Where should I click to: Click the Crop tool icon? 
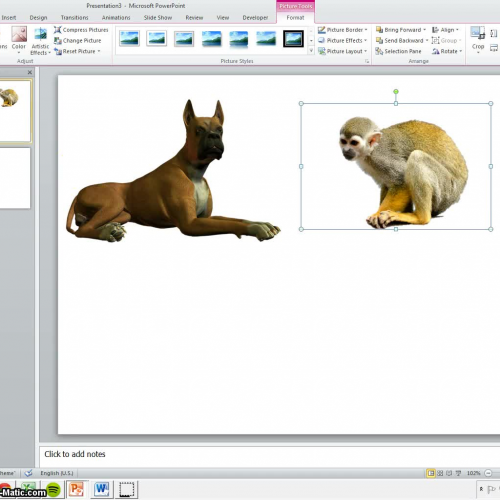478,33
